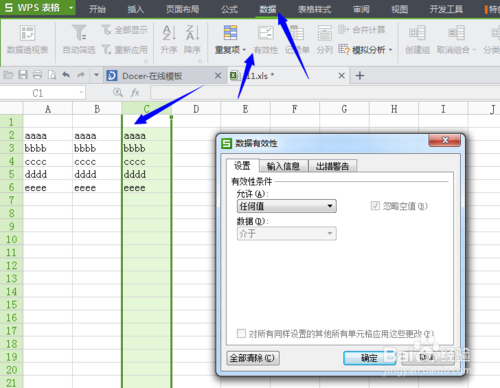Click Create Group (创建组) icon
The width and height of the screenshot is (500, 388).
point(417,39)
